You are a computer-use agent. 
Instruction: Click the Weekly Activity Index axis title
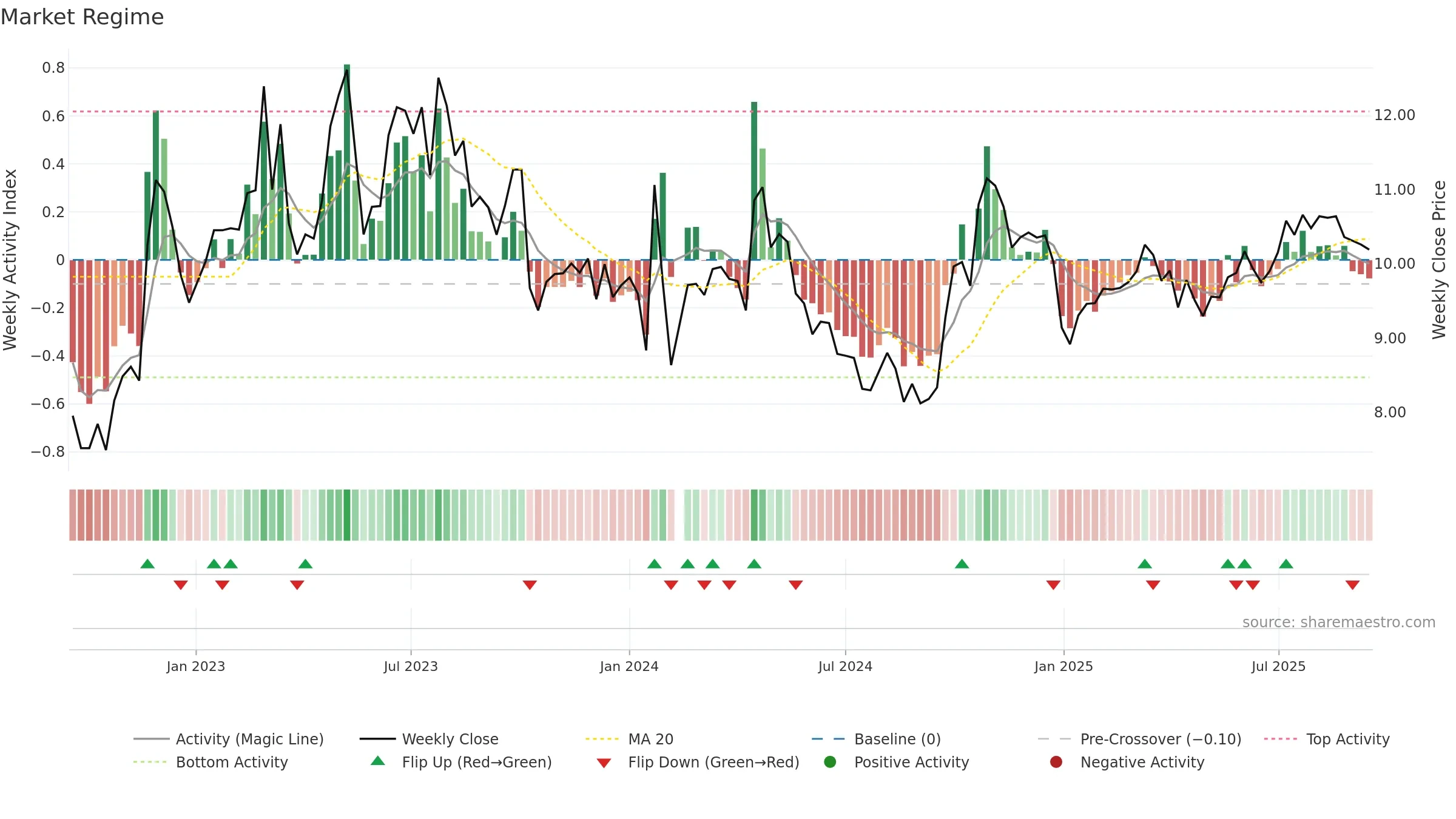[10, 260]
